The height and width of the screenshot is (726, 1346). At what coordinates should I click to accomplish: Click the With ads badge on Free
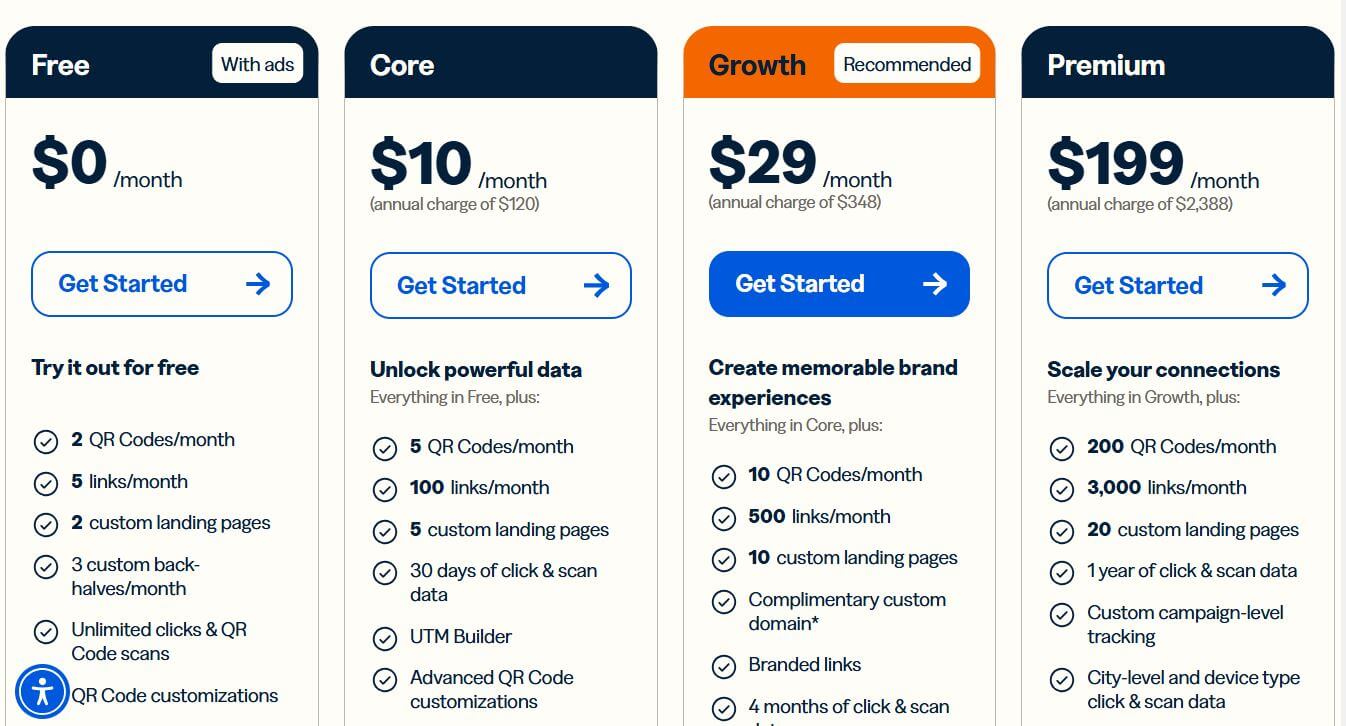[x=257, y=65]
